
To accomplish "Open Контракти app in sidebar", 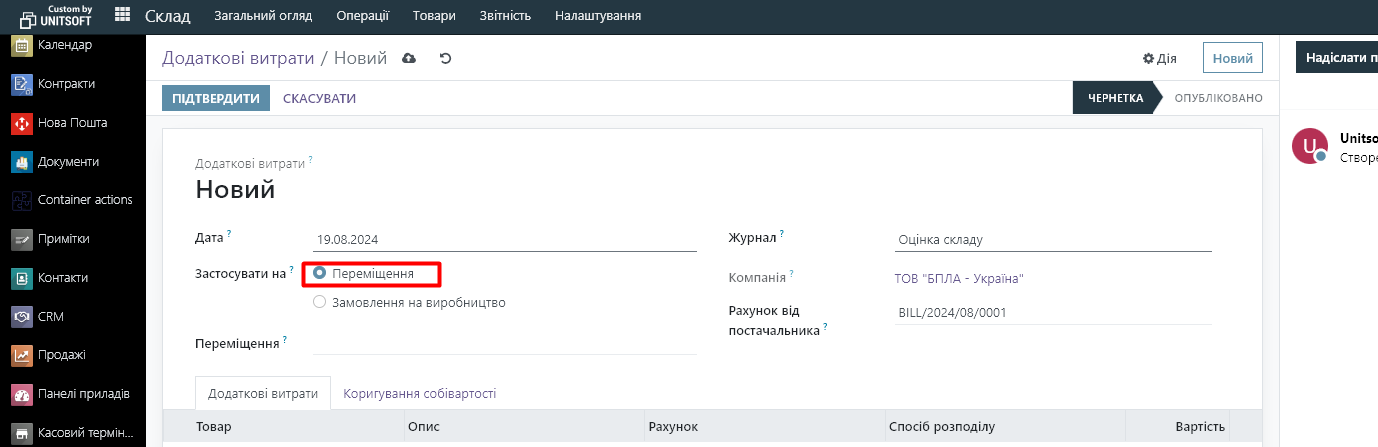I will [x=66, y=84].
